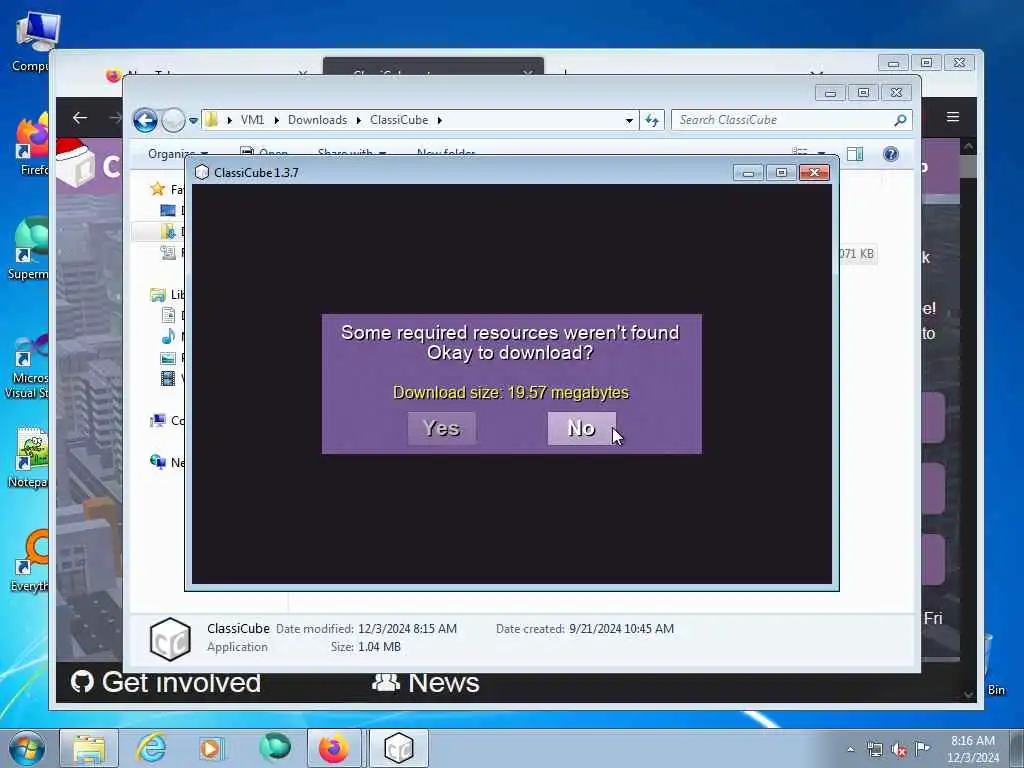Viewport: 1024px width, 768px height.
Task: Click the network tray icon
Action: (874, 750)
